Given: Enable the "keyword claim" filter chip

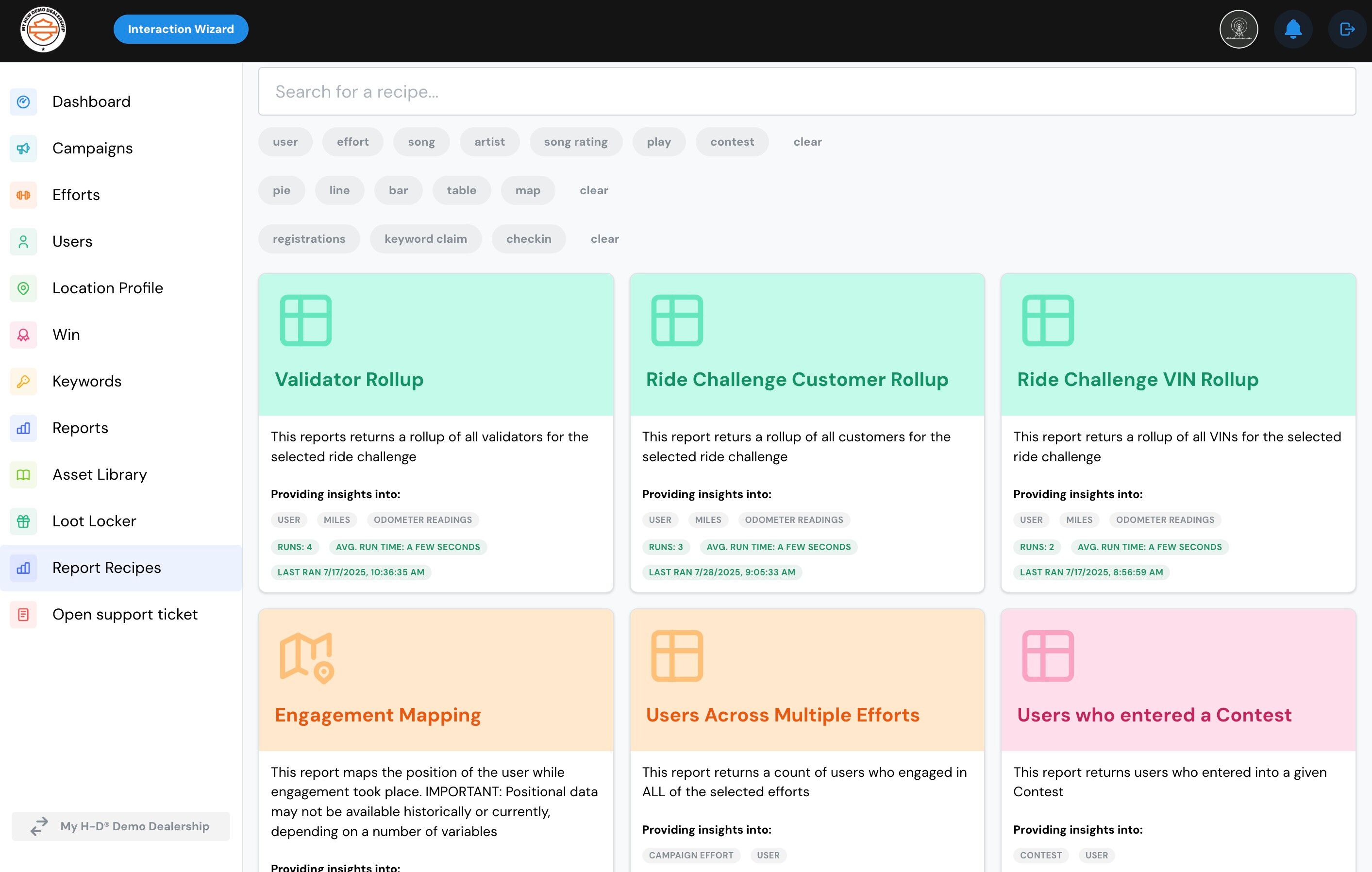Looking at the screenshot, I should pyautogui.click(x=425, y=239).
